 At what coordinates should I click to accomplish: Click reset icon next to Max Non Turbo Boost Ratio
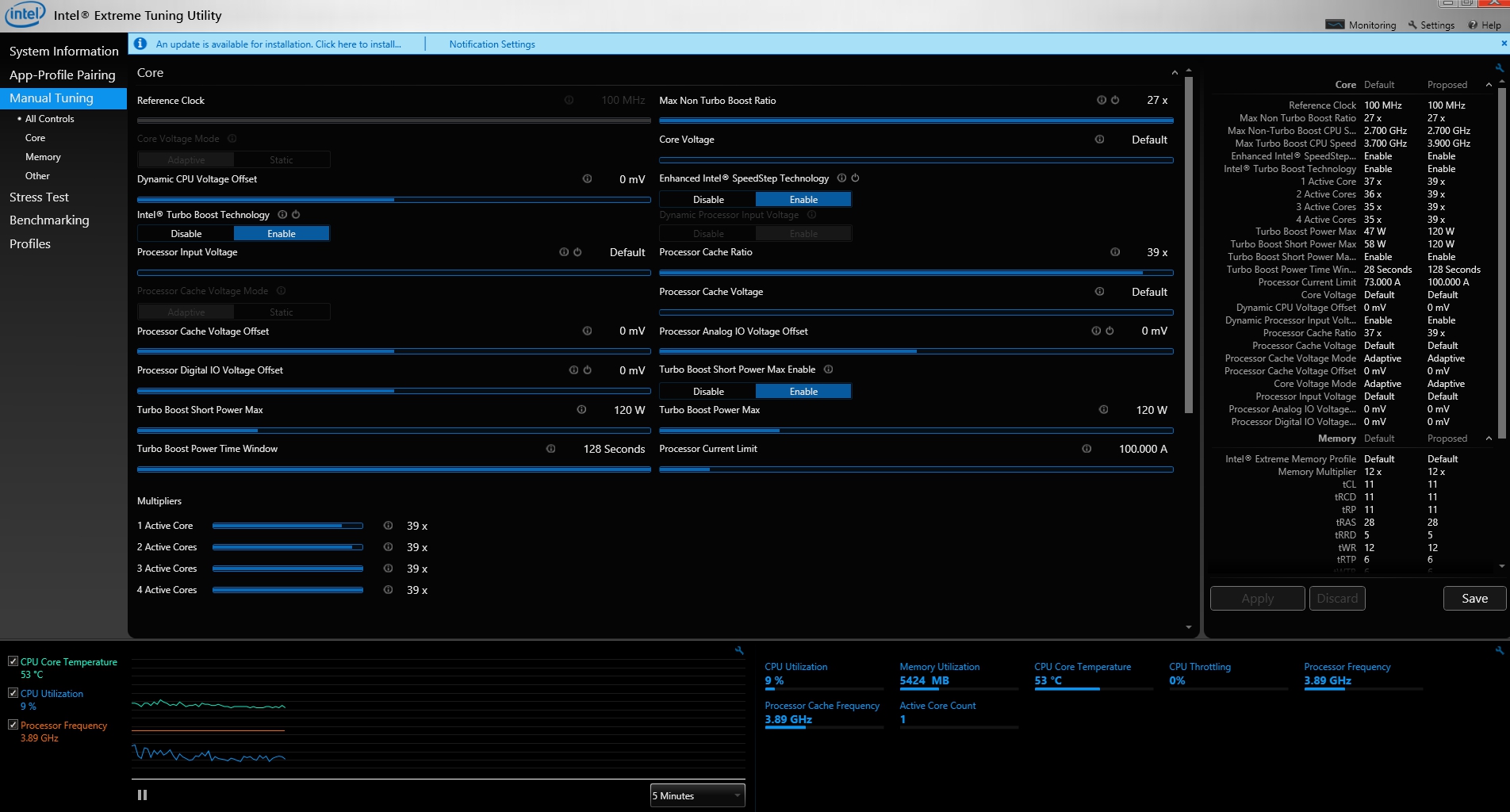coord(1115,101)
